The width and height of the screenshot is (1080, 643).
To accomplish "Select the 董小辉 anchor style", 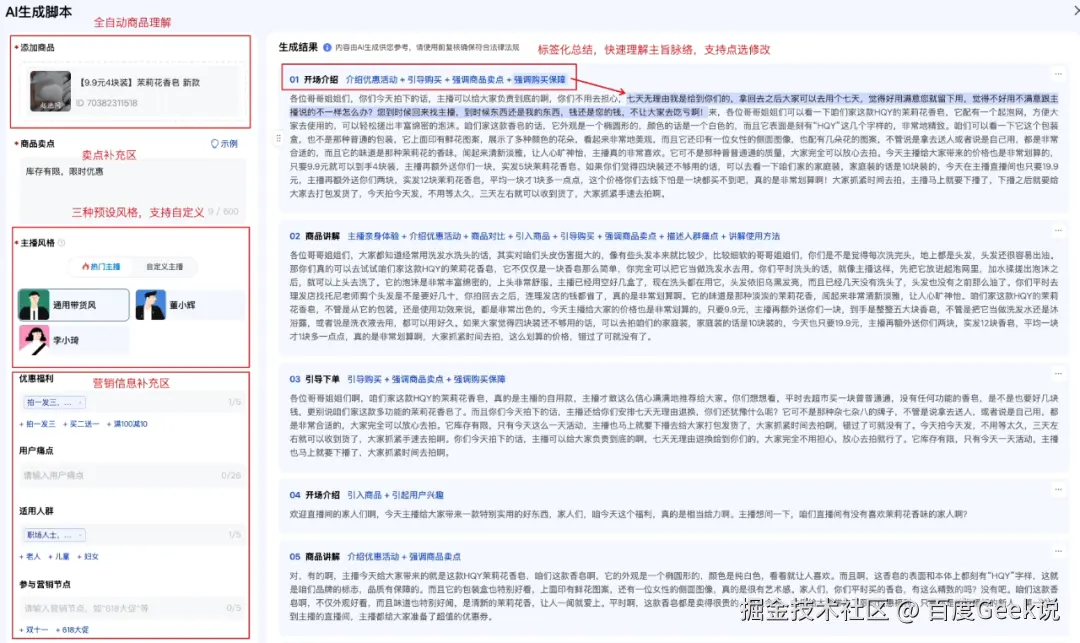I will pos(182,305).
